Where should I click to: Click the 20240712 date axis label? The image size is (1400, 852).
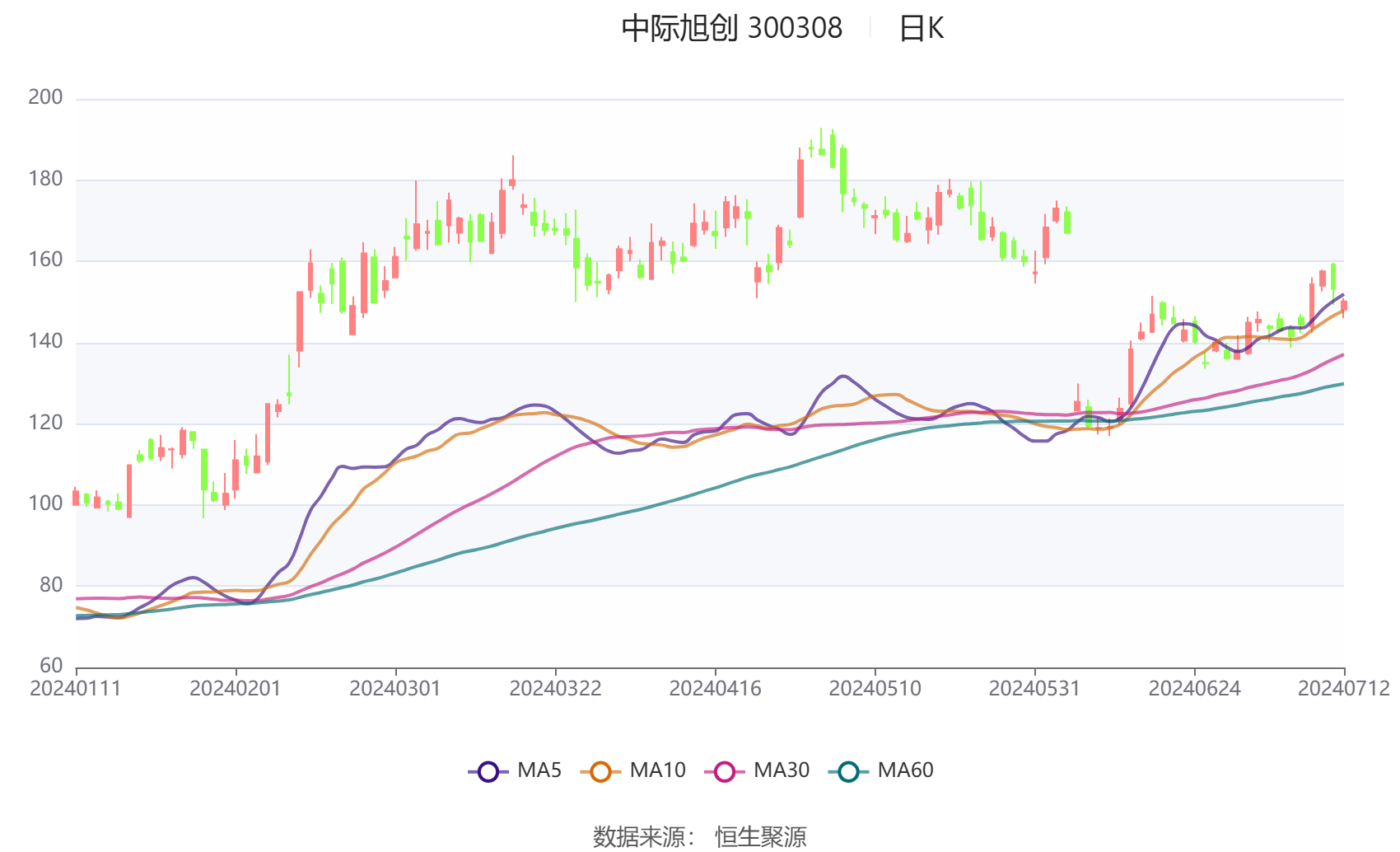point(1344,689)
